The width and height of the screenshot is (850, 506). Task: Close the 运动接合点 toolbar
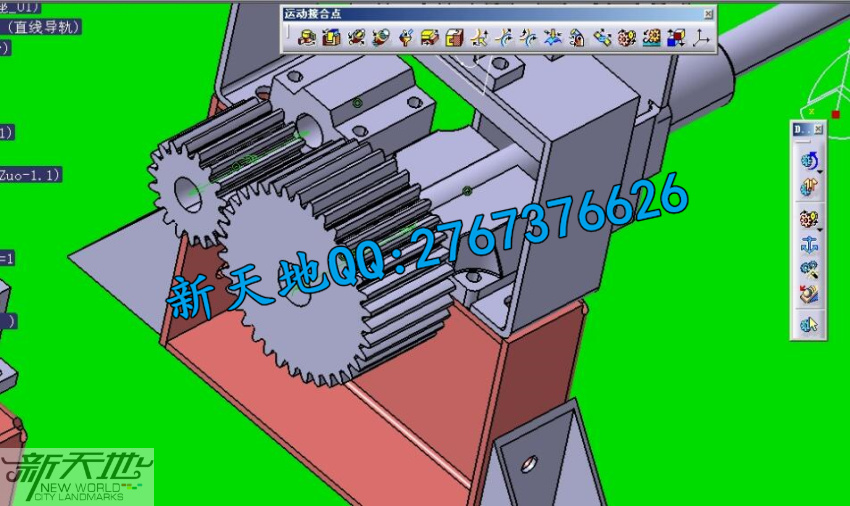[709, 14]
